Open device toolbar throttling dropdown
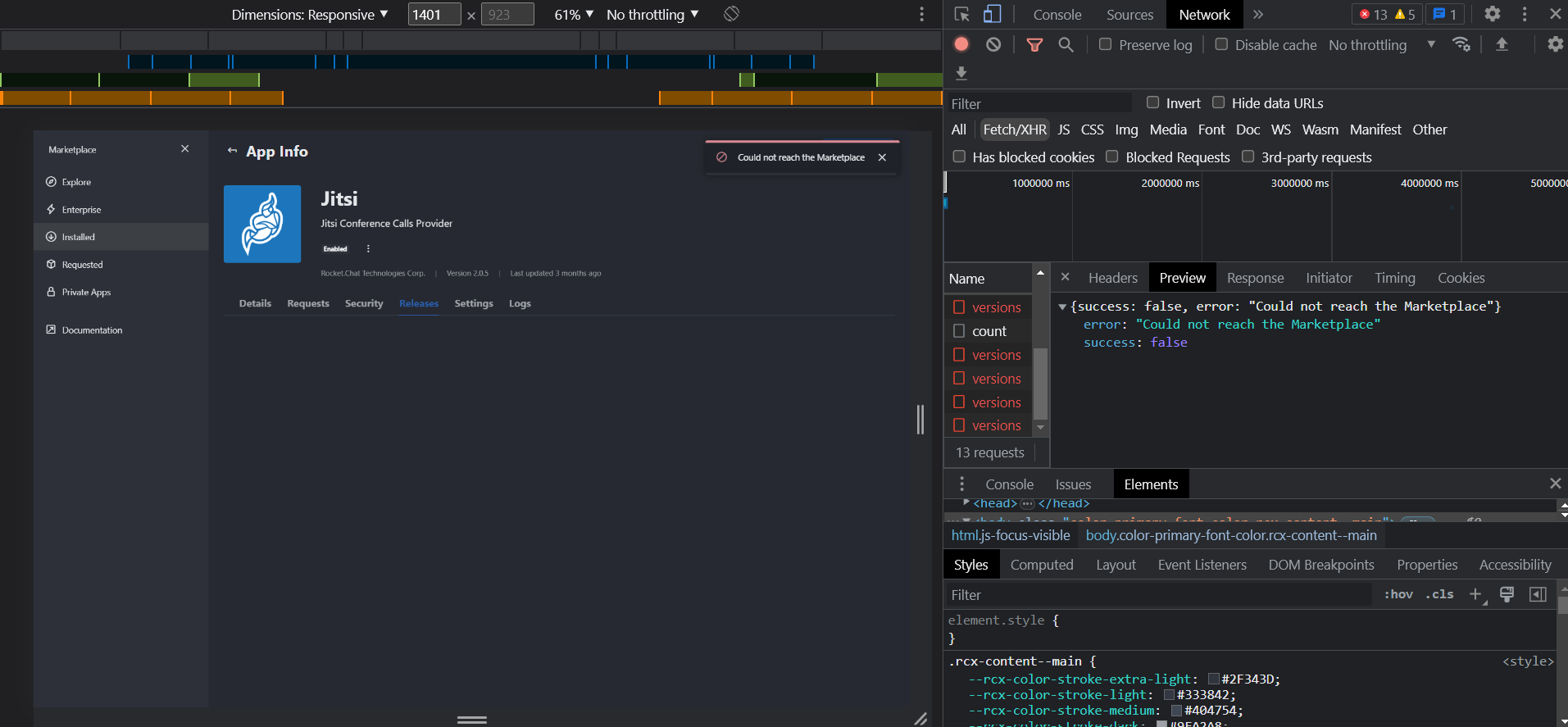The image size is (1568, 727). coord(652,15)
